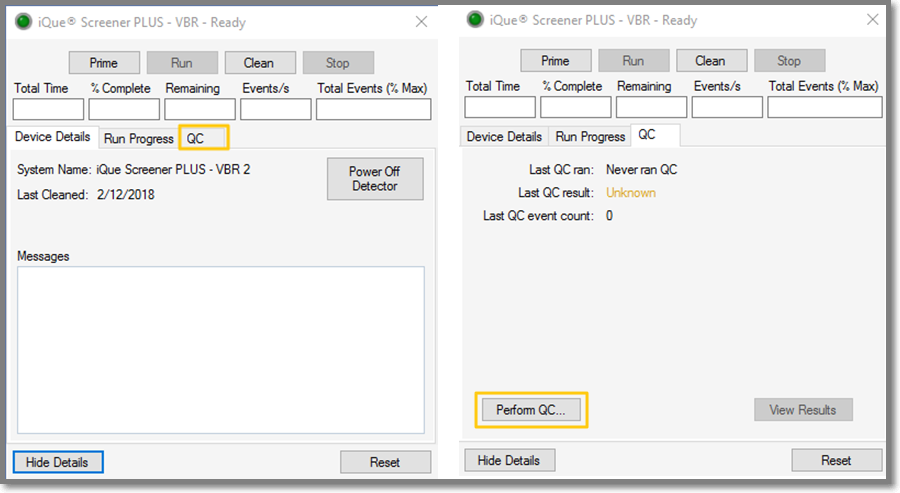Click the orange Unknown QC result text
This screenshot has width=900, height=493.
click(x=630, y=193)
